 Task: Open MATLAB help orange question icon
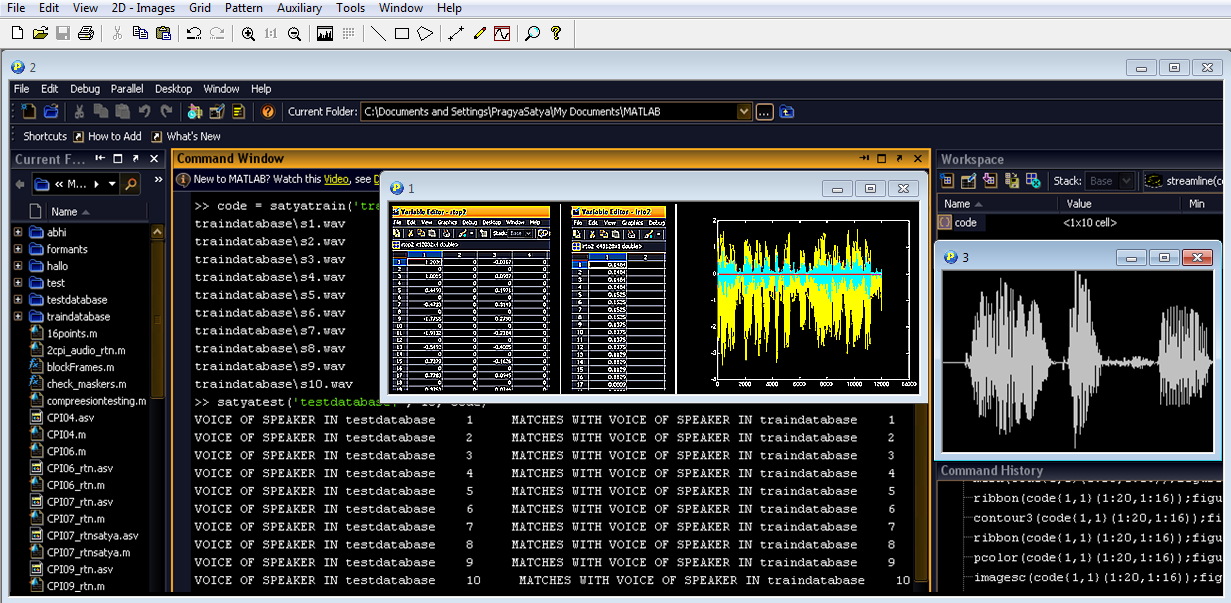[268, 111]
